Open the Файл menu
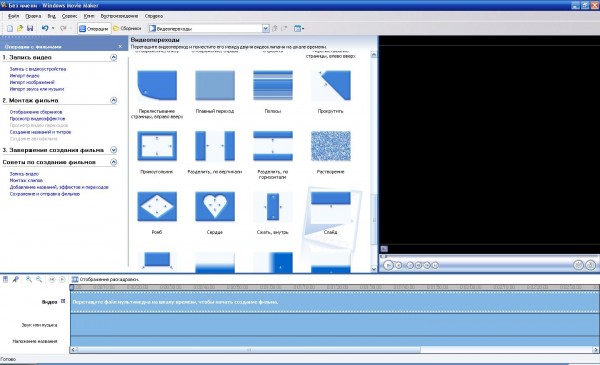600x365 pixels. pos(13,16)
